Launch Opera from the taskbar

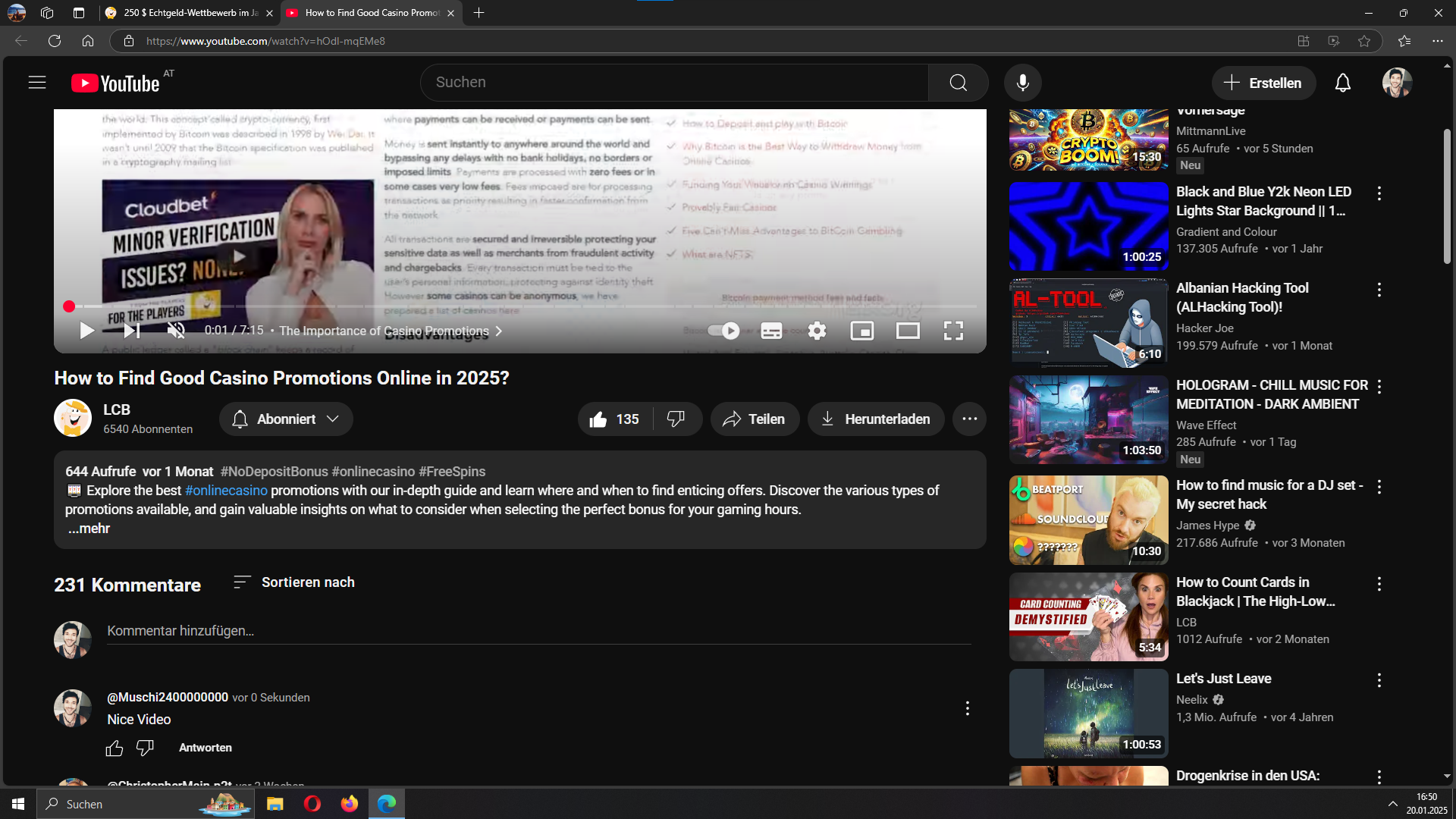tap(312, 804)
